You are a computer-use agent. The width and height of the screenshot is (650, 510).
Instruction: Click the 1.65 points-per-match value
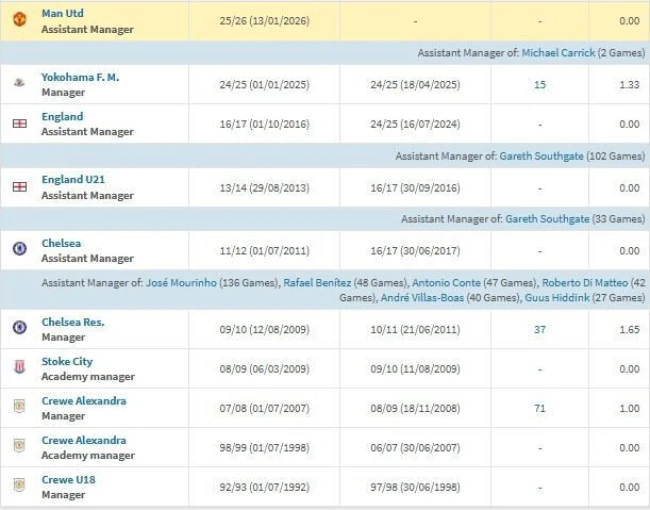629,330
